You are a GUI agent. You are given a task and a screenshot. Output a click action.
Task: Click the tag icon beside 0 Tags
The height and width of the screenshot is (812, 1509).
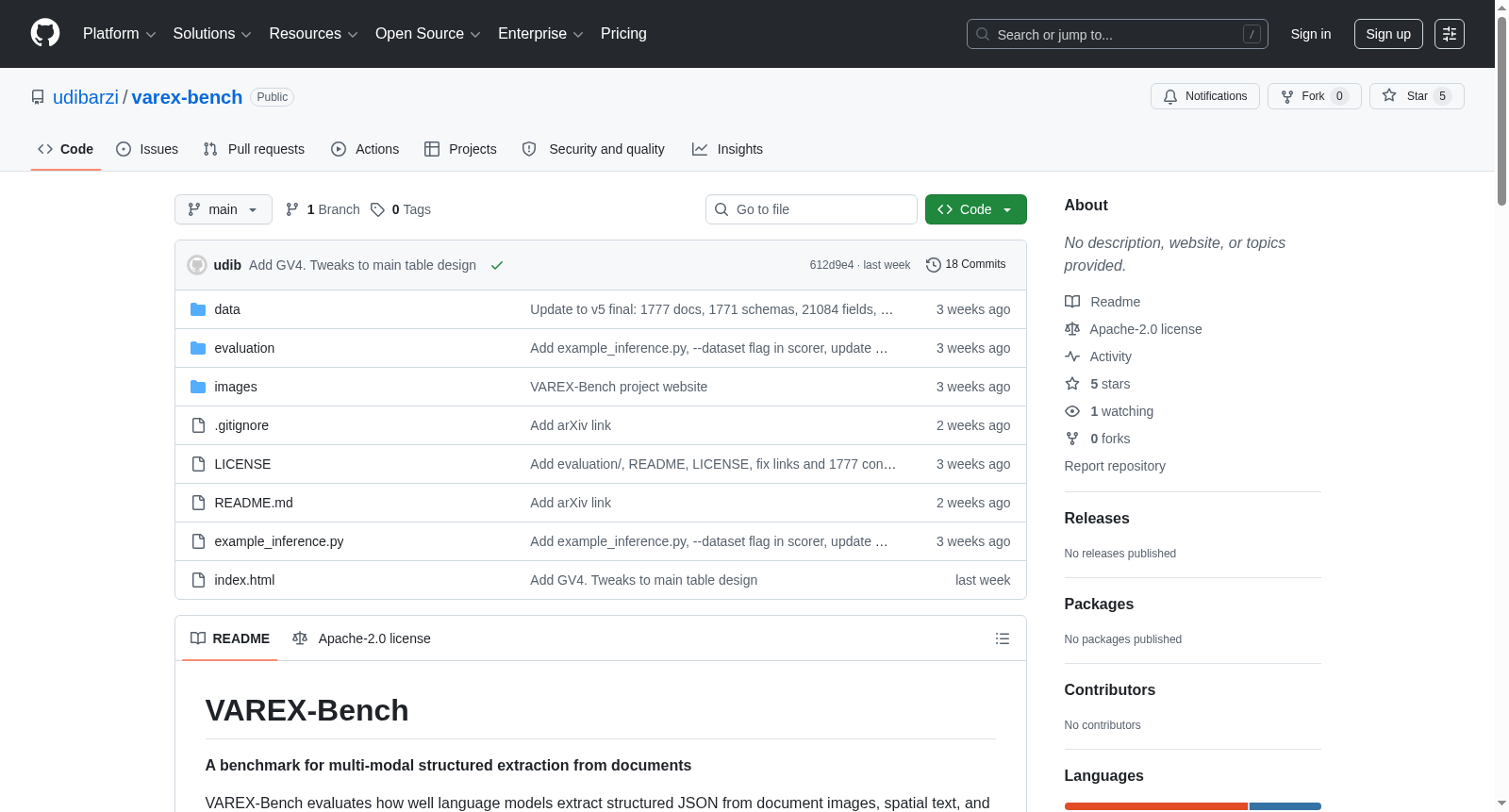click(x=377, y=209)
